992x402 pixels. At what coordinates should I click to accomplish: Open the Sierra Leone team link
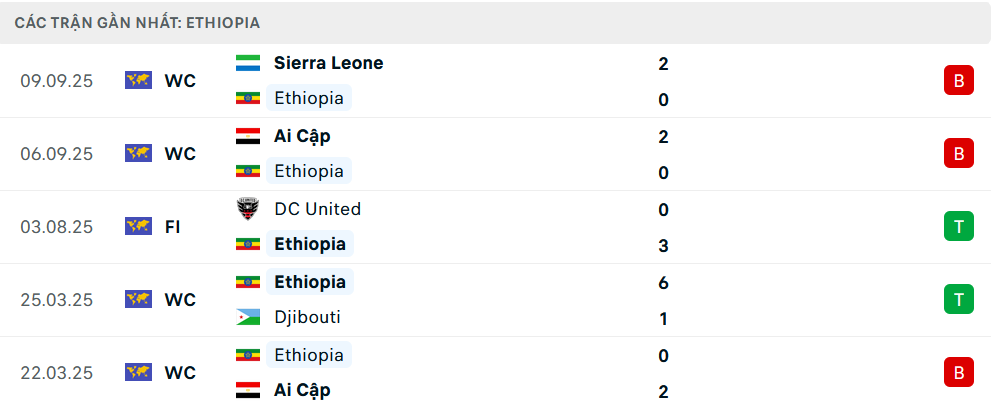point(328,63)
